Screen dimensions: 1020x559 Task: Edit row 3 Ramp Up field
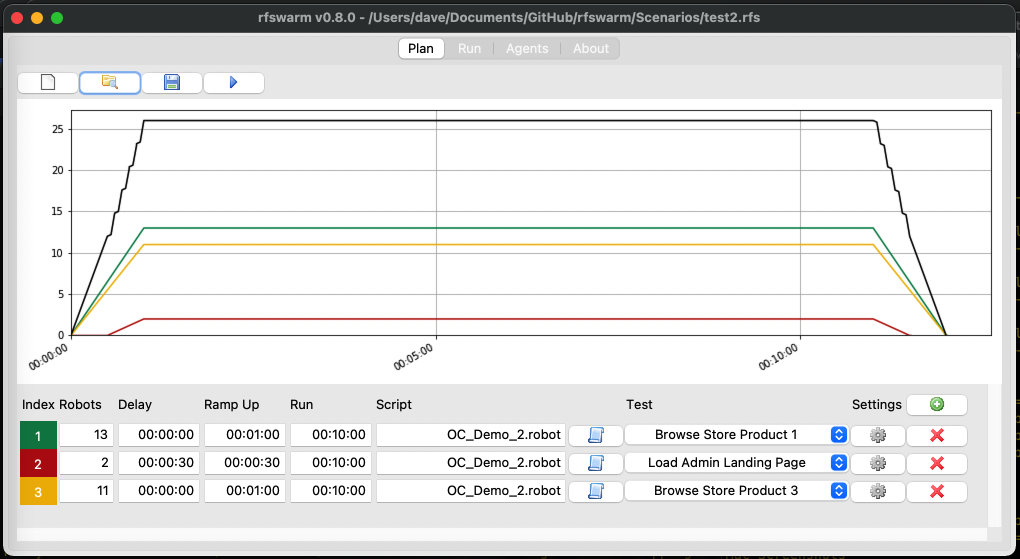245,491
